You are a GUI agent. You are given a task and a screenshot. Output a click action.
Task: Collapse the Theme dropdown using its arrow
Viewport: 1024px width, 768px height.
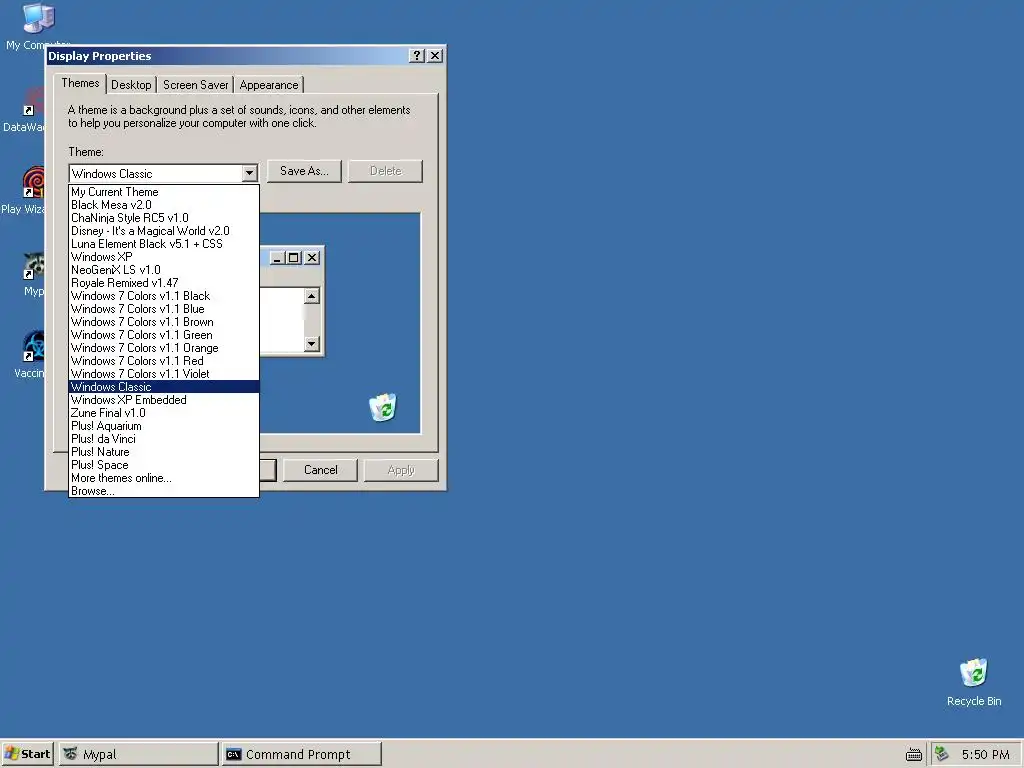(249, 174)
